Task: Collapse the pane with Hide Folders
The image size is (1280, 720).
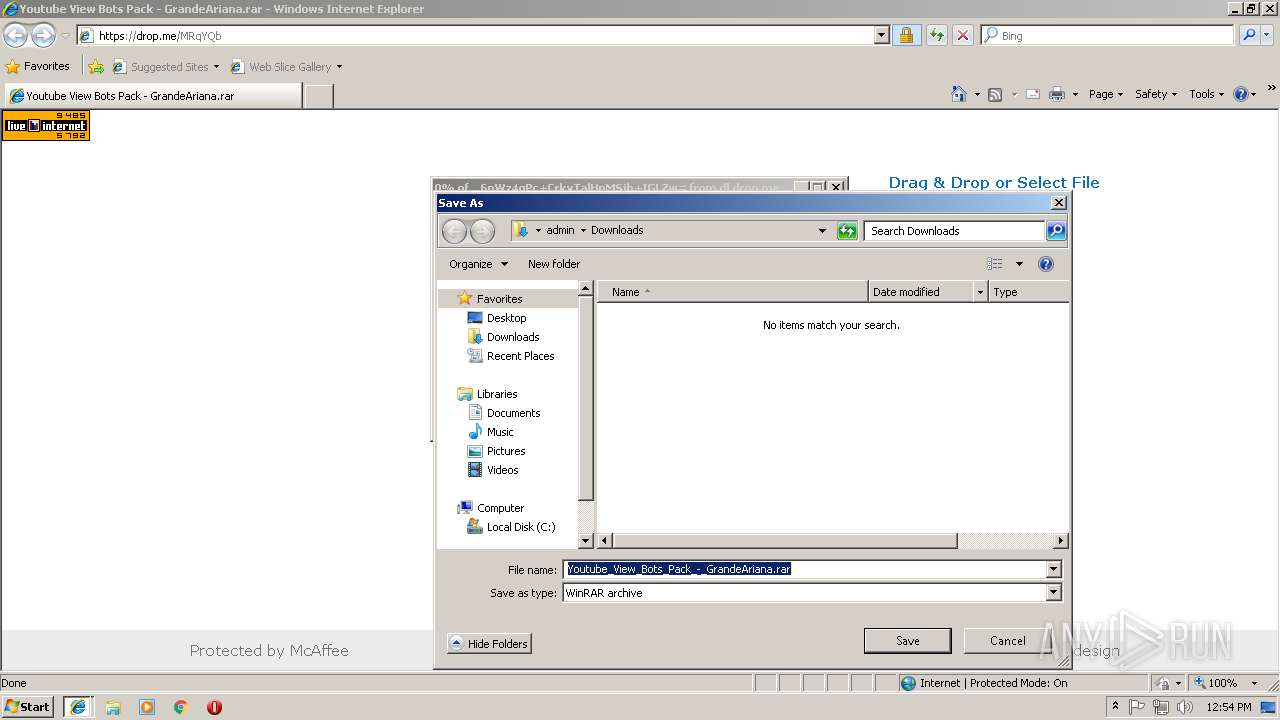Action: (x=489, y=644)
